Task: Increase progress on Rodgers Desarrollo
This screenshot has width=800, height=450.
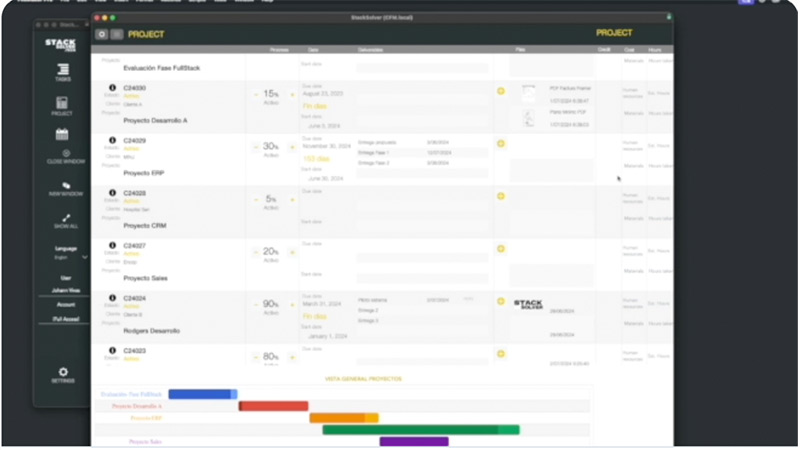Action: click(292, 305)
